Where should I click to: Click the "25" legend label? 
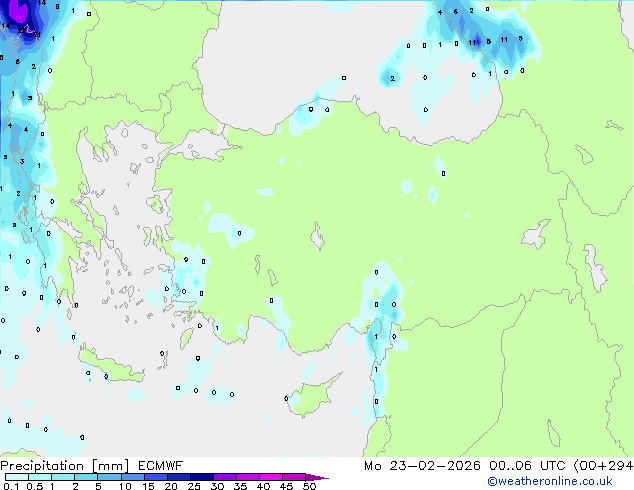pyautogui.click(x=194, y=486)
